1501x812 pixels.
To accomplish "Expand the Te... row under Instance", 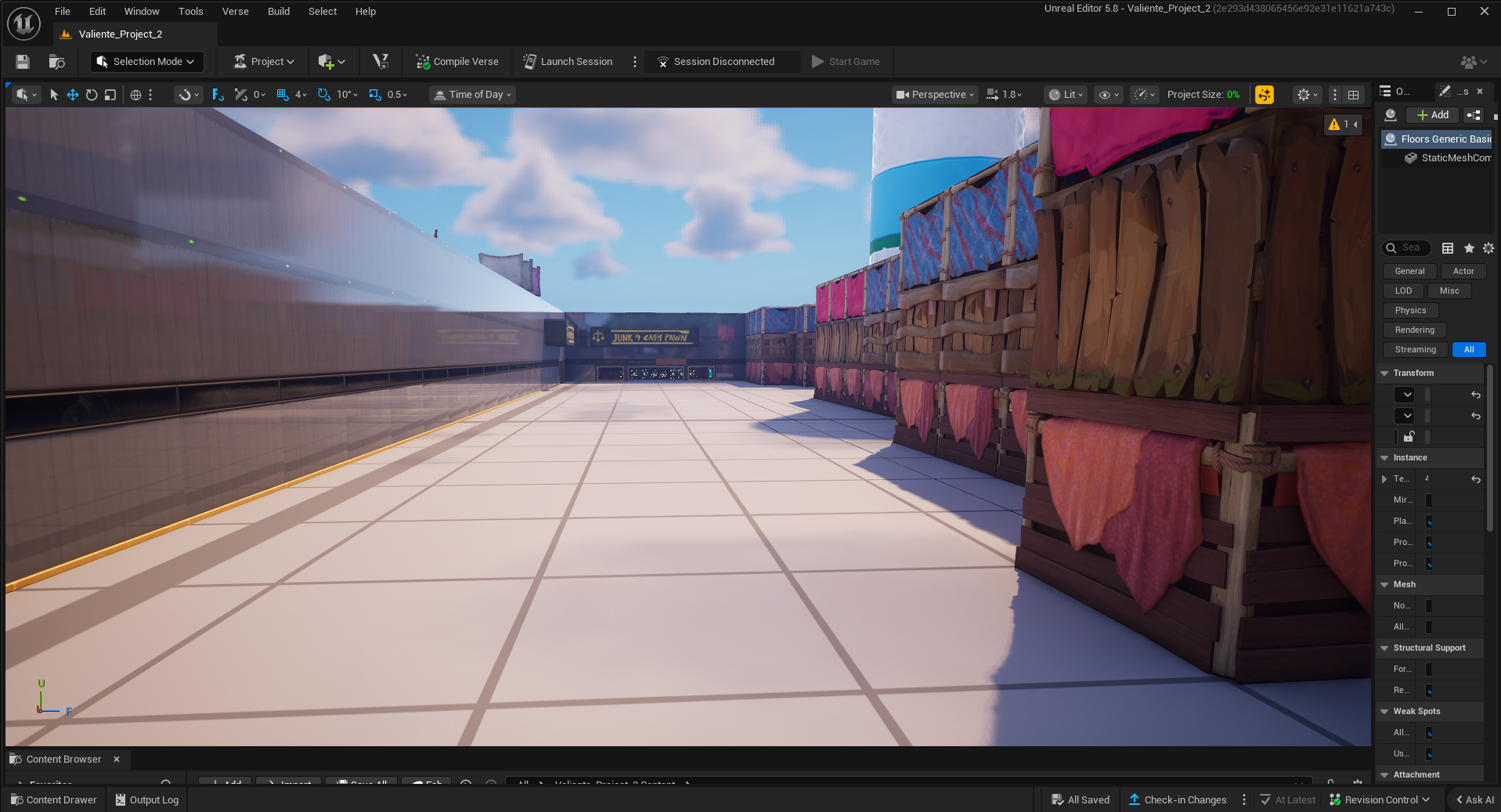I will (x=1384, y=479).
